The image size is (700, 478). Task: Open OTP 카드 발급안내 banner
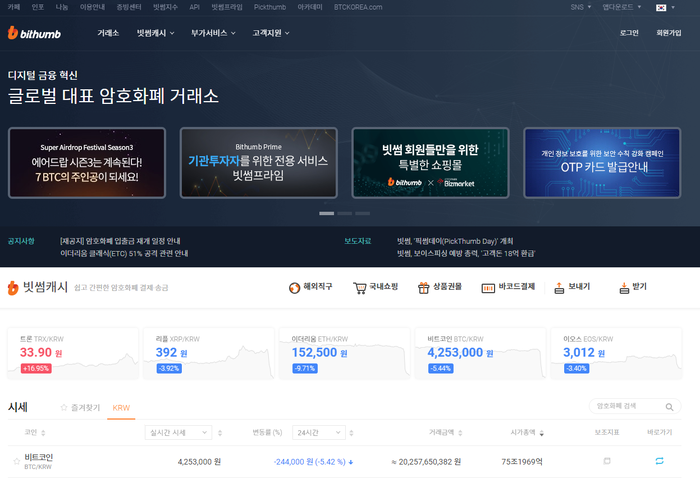click(x=602, y=163)
